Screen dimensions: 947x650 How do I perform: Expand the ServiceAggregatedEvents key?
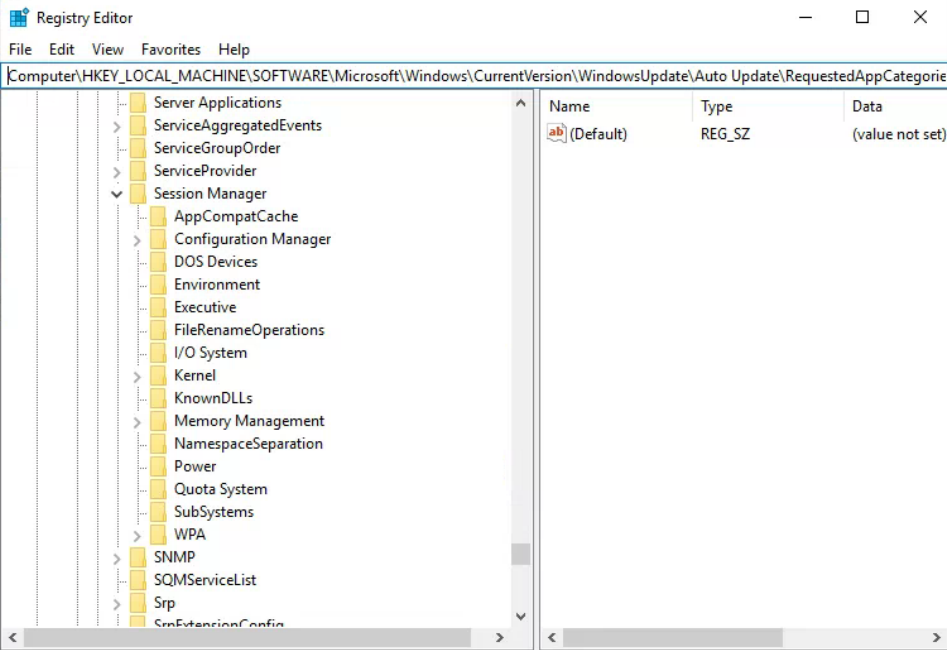click(x=117, y=126)
